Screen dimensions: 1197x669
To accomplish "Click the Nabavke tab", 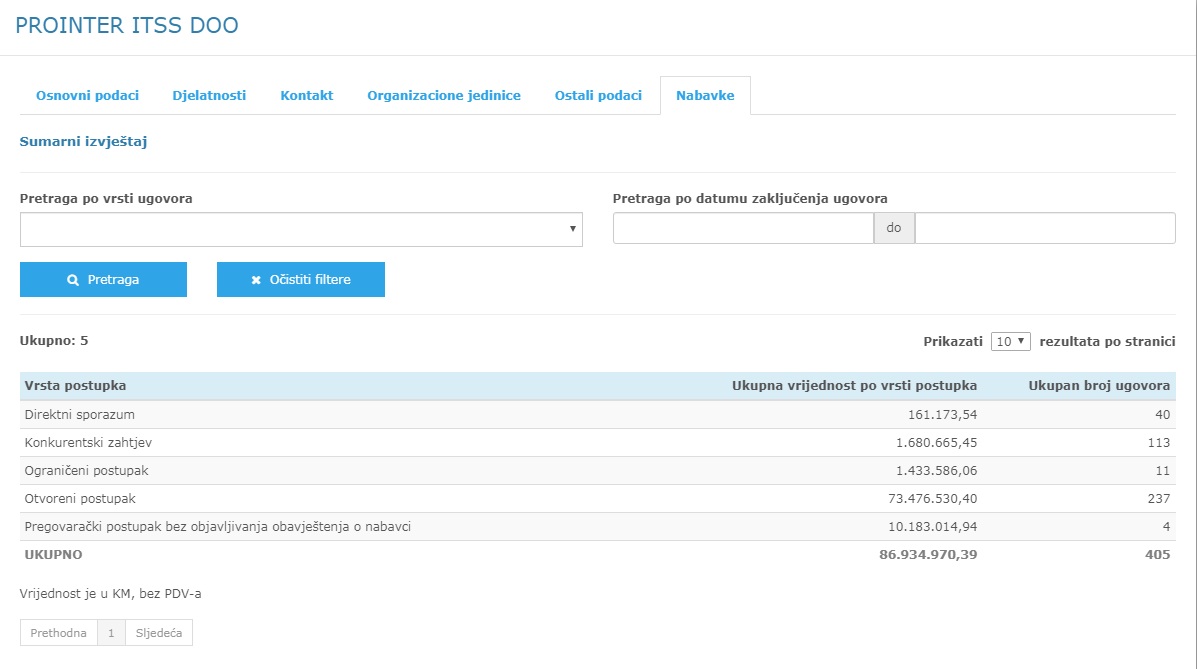I will pos(705,95).
